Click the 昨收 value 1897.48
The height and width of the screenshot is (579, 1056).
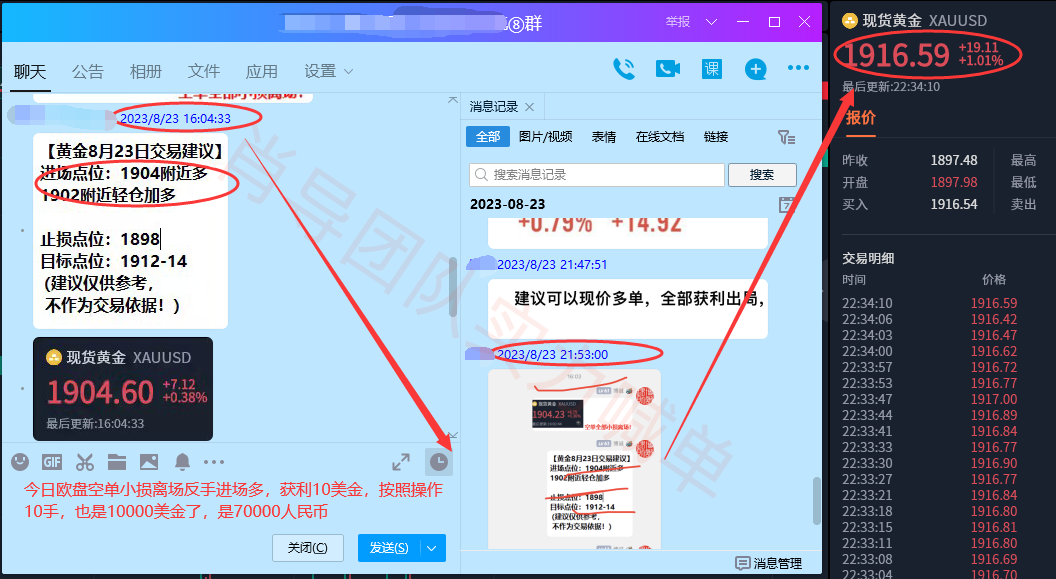click(x=954, y=160)
